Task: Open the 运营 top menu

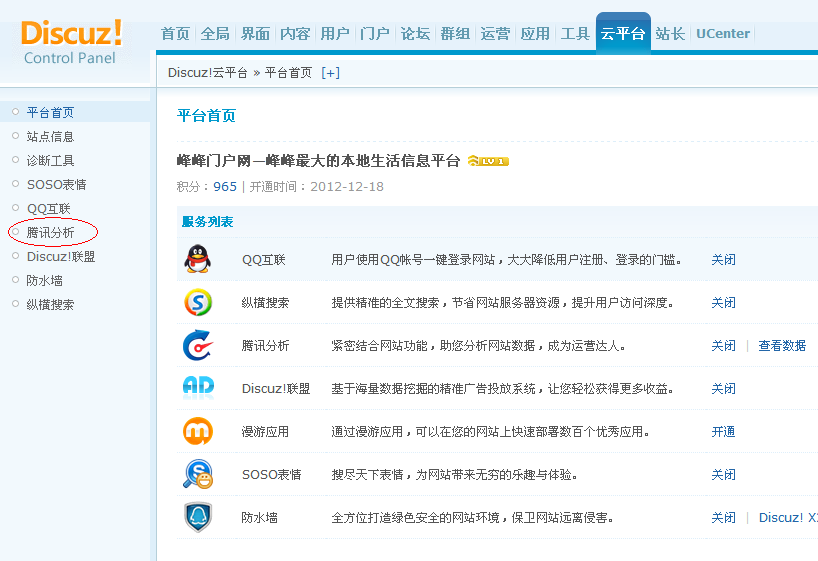Action: pyautogui.click(x=495, y=34)
